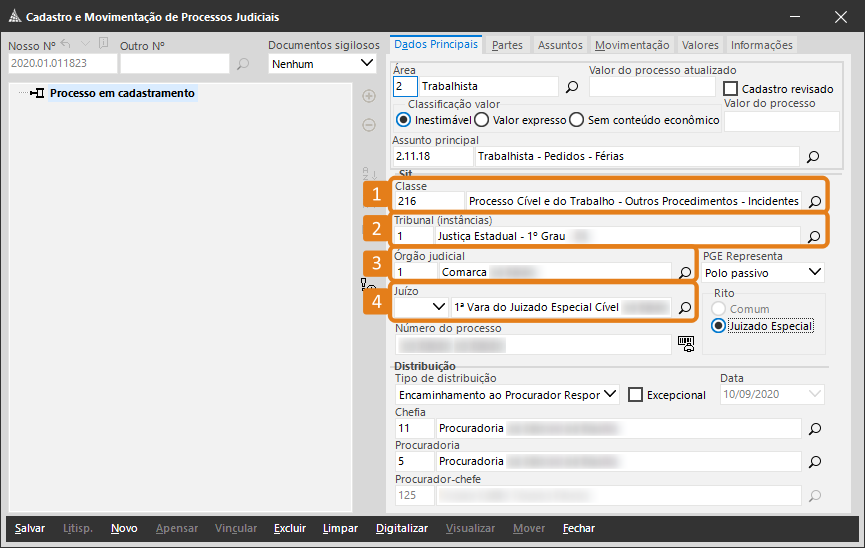The image size is (865, 548).
Task: Check the Excepcional checkbox
Action: pos(635,395)
